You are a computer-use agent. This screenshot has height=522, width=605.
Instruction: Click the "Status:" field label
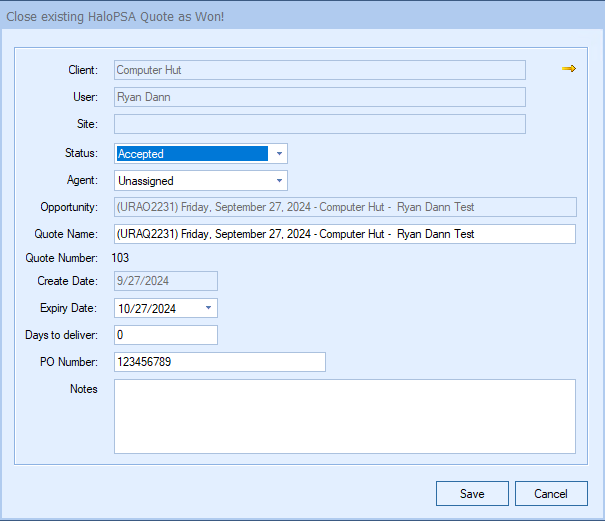point(80,153)
